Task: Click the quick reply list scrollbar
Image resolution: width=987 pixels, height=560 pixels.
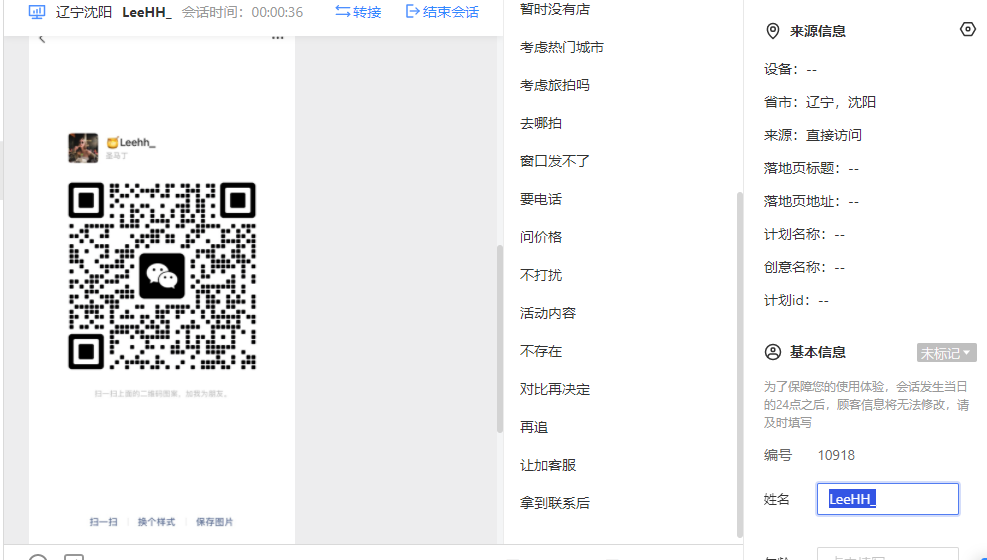Action: tap(740, 365)
